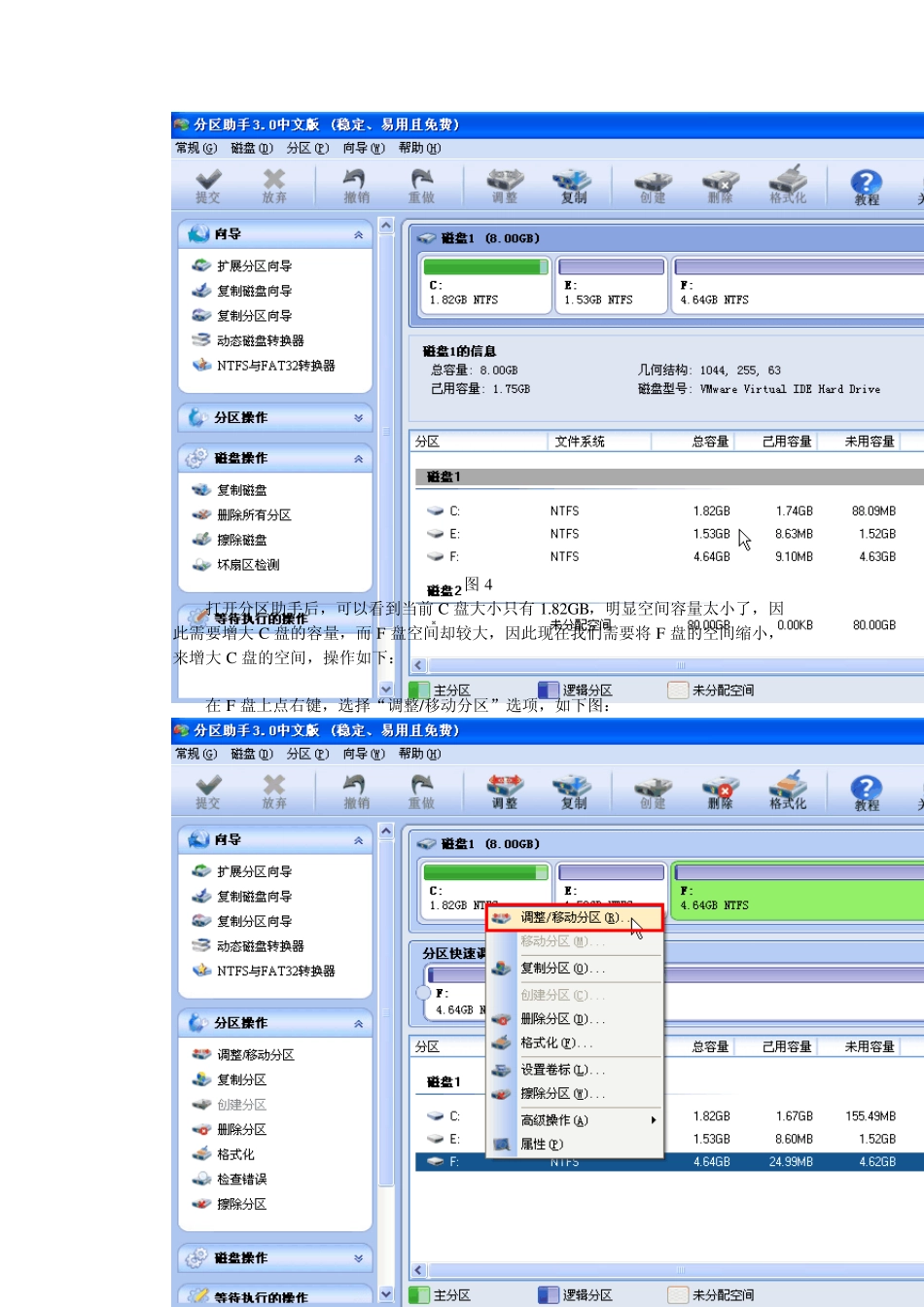Viewport: 924px width, 1307px height.
Task: Click 提交 toolbar icon in upper screenshot
Action: coord(208,187)
